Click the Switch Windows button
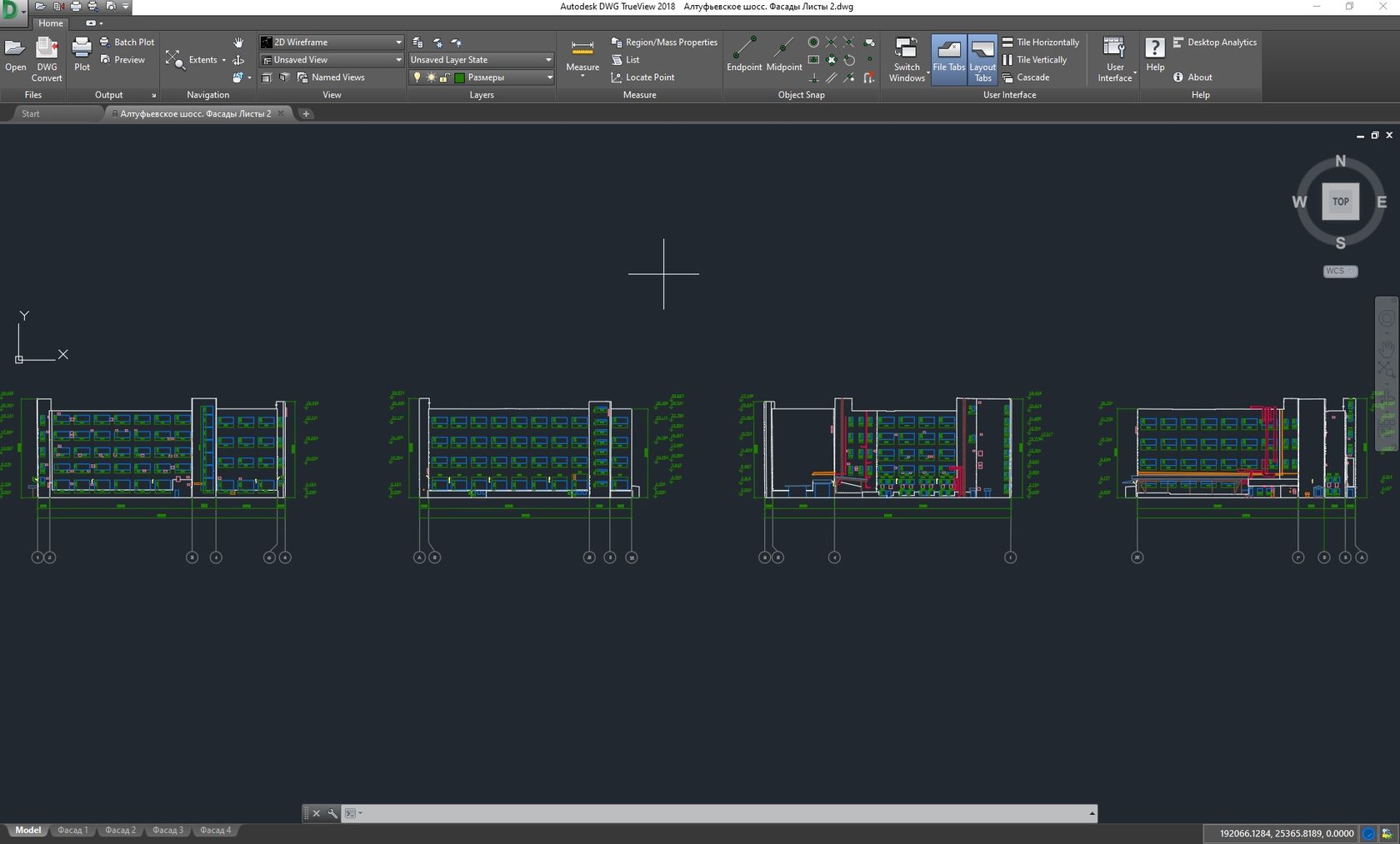This screenshot has height=844, width=1400. click(x=907, y=59)
